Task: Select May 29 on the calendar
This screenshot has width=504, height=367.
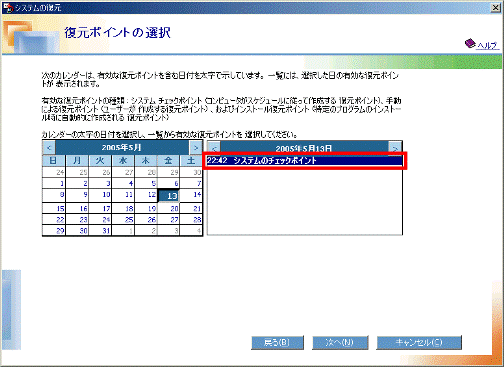Action: click(54, 231)
